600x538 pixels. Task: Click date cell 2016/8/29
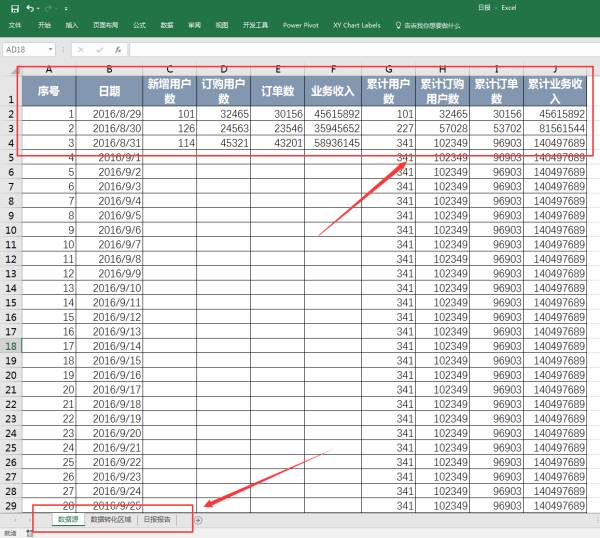pyautogui.click(x=109, y=114)
